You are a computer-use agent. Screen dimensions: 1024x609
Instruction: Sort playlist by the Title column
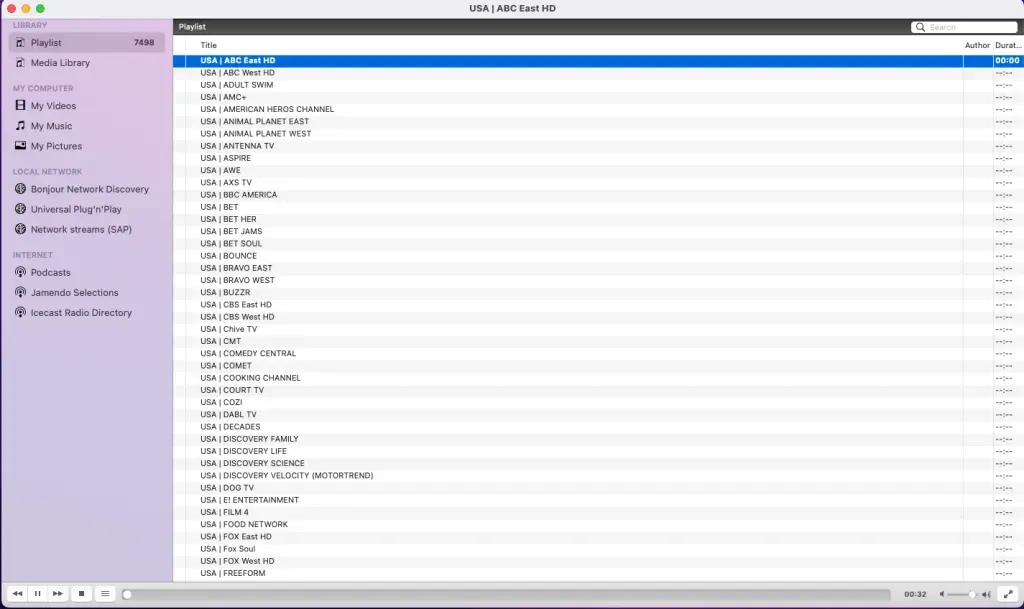pos(207,44)
